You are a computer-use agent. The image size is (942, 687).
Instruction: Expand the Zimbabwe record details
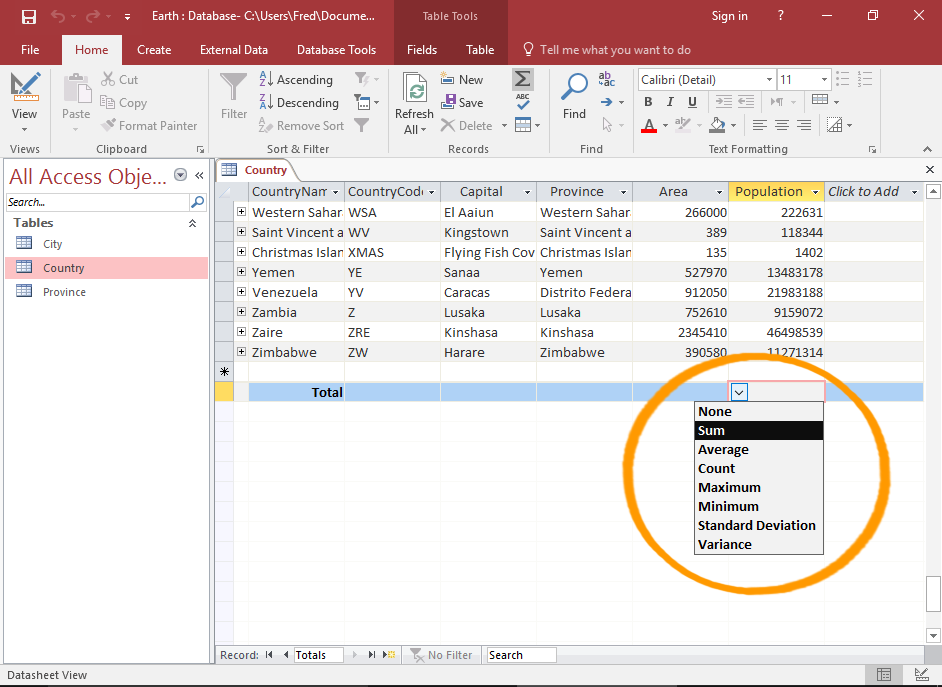[x=241, y=352]
